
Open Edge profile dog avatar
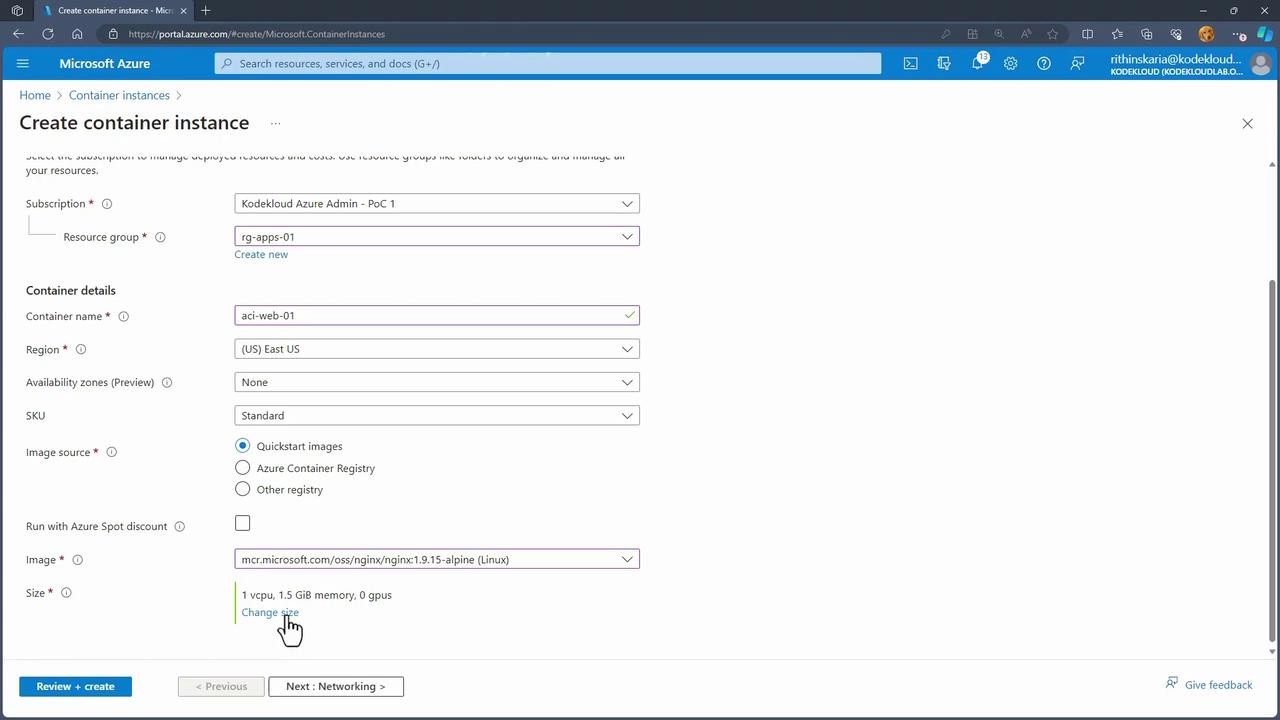[1206, 34]
